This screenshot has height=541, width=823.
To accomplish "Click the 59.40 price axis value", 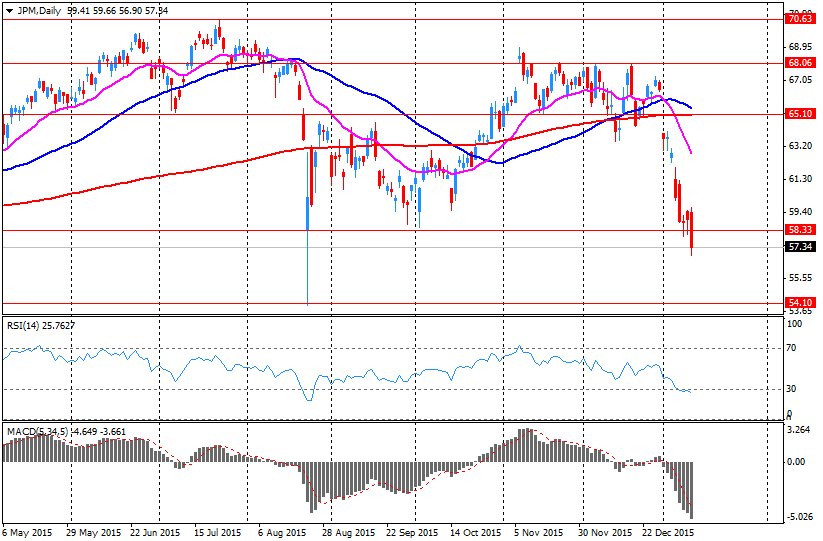I will [800, 212].
